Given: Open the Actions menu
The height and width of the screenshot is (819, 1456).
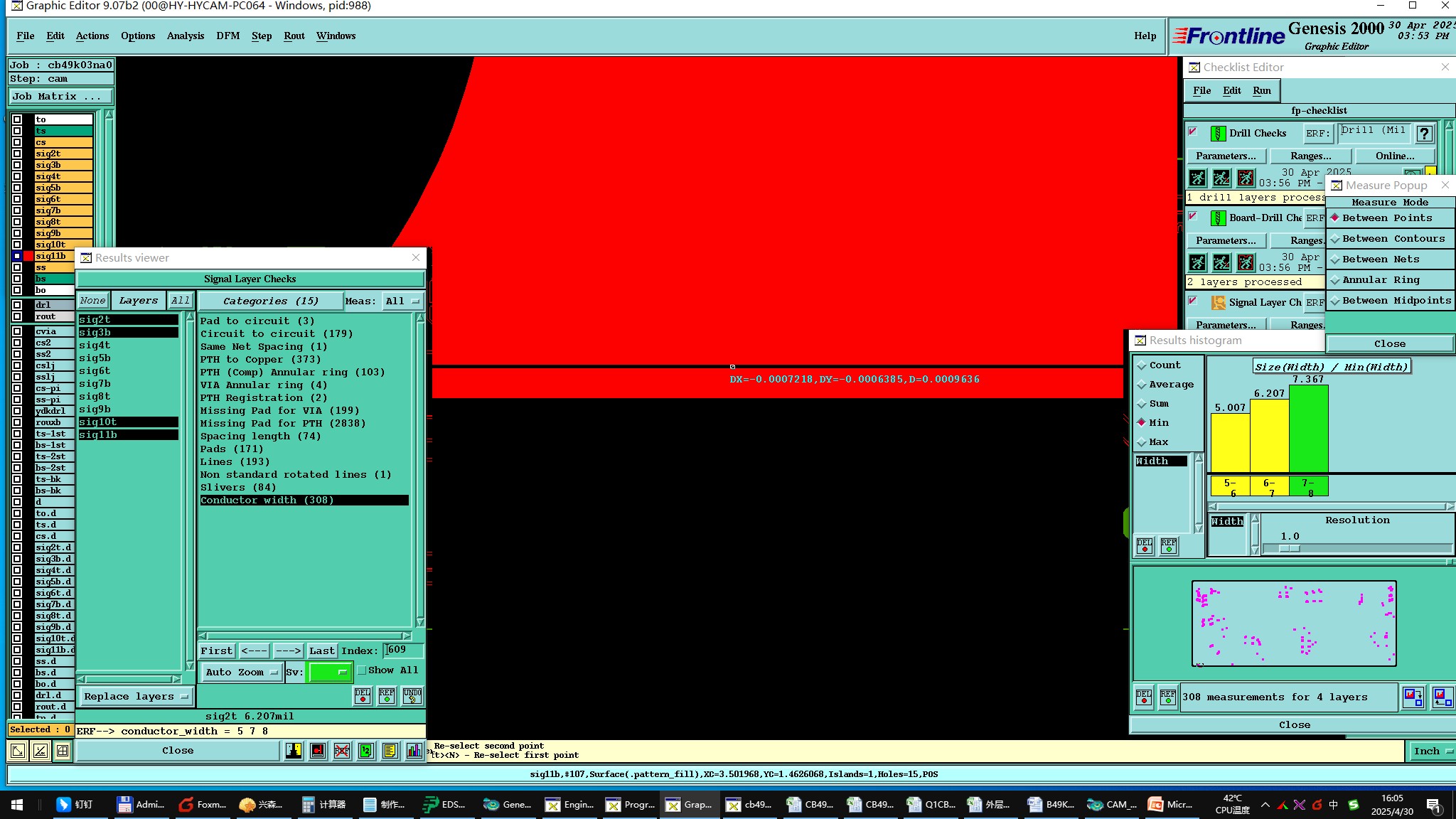Looking at the screenshot, I should (92, 36).
